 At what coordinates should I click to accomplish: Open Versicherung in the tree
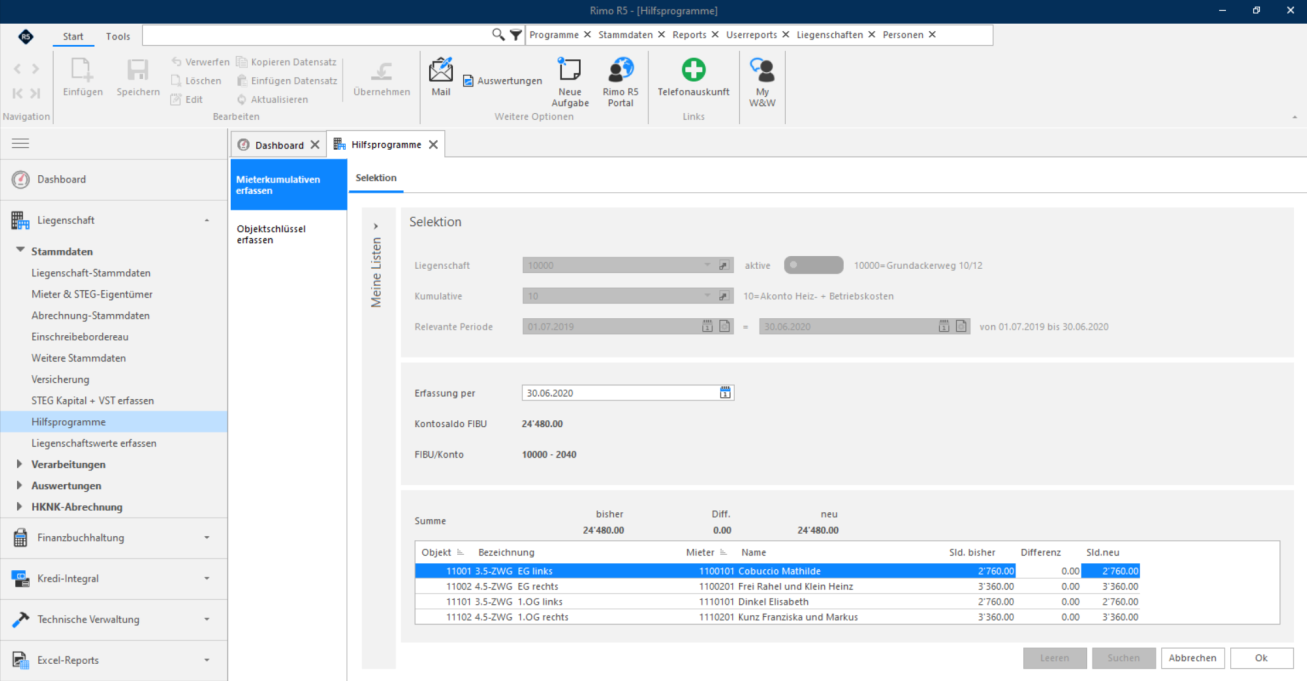60,379
